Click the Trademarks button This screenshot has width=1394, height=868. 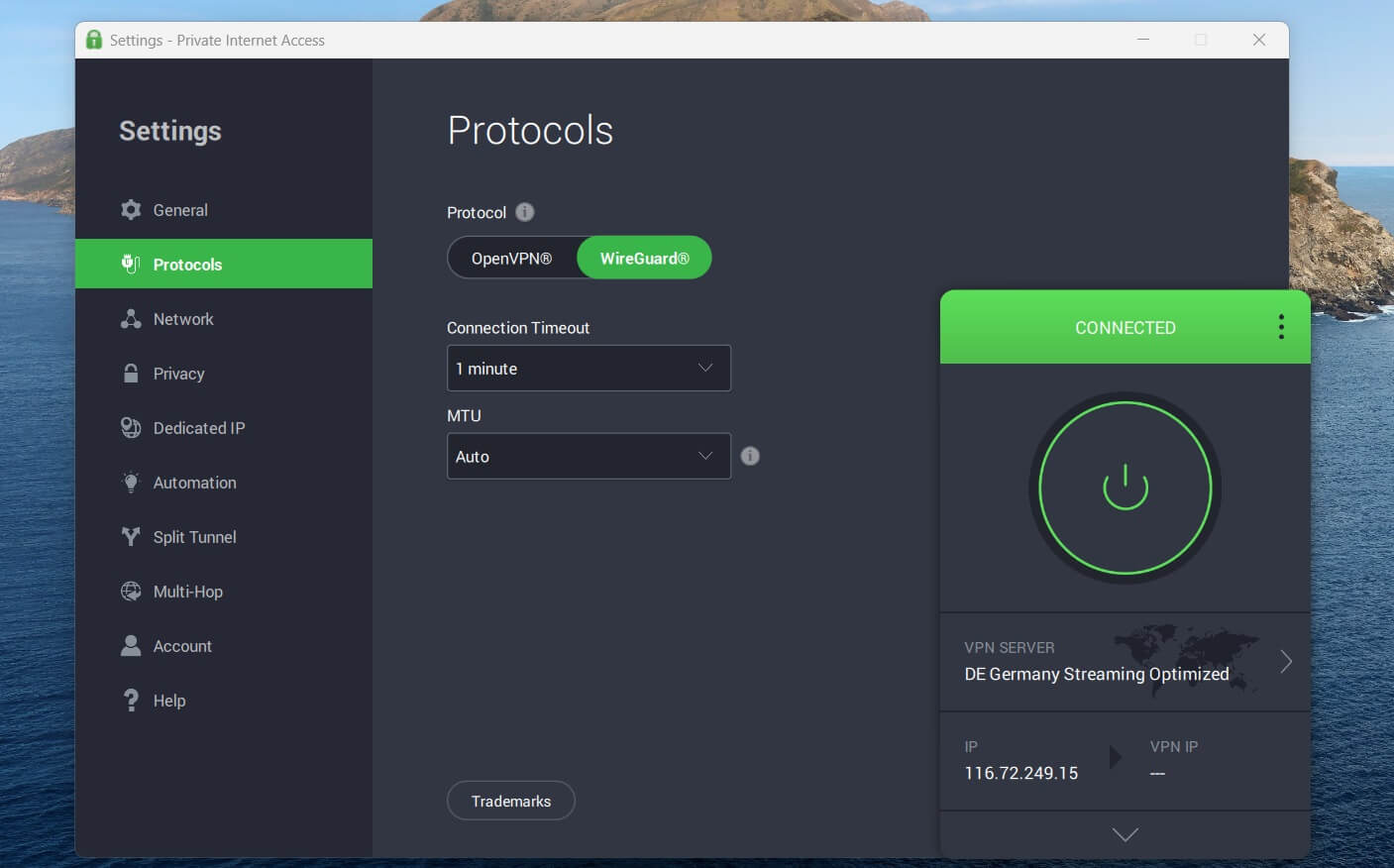[x=510, y=801]
